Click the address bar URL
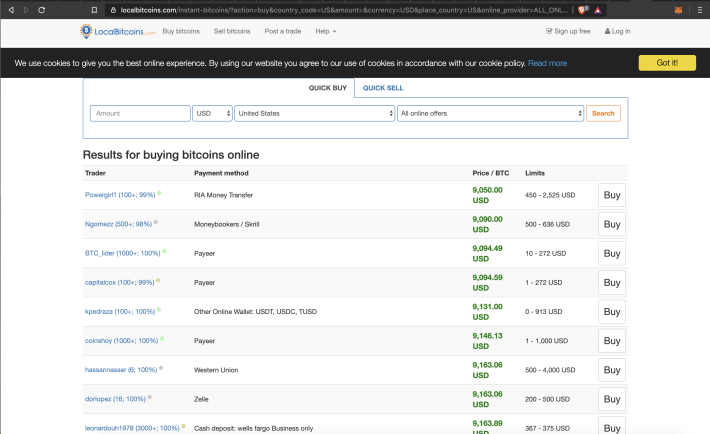 [344, 10]
